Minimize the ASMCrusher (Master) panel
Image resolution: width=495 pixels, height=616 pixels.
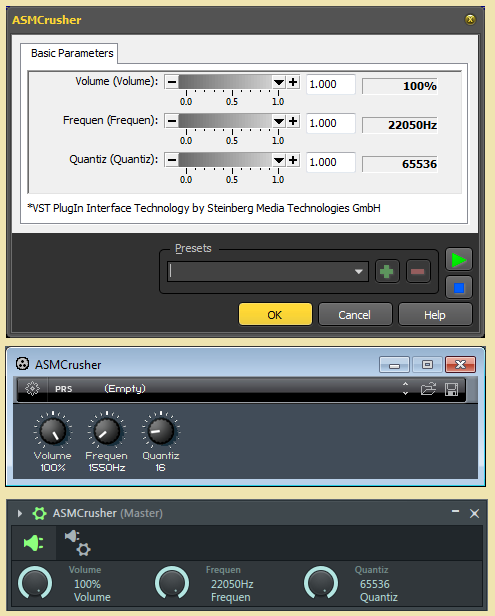(x=455, y=512)
